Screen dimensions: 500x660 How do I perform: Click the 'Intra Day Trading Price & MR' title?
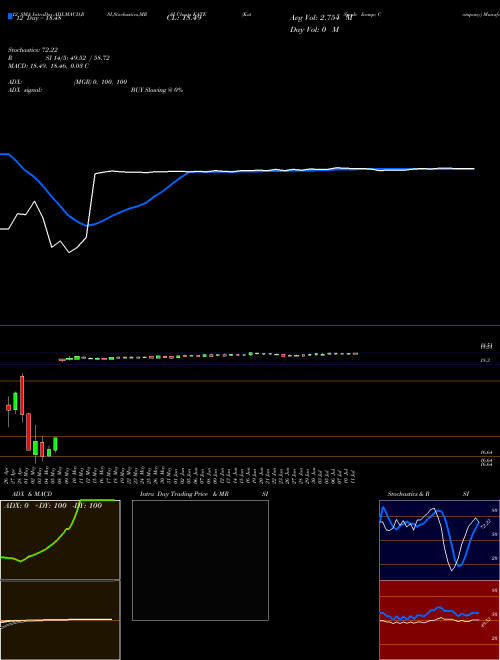[184, 494]
